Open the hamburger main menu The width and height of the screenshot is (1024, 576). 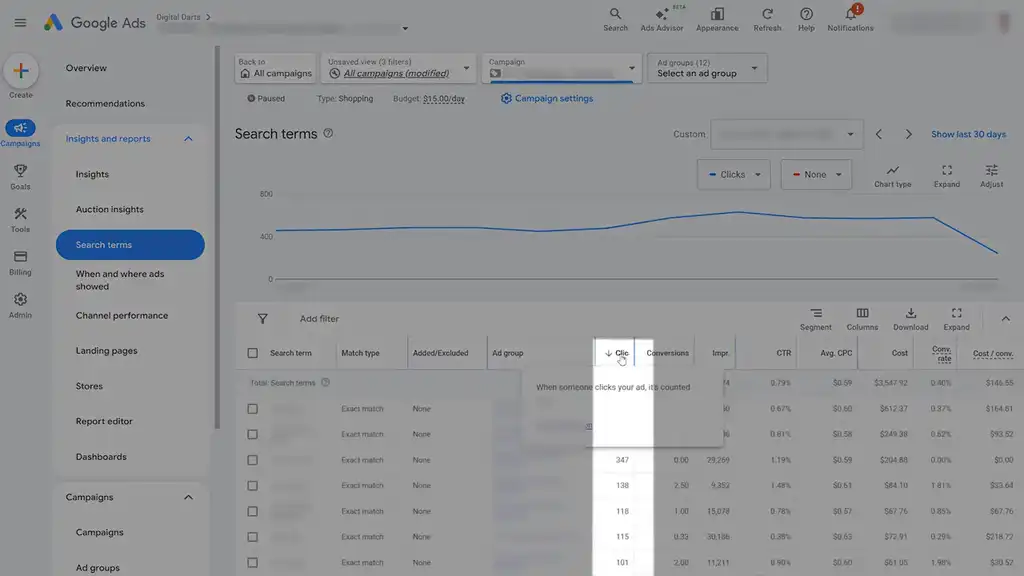coord(20,23)
